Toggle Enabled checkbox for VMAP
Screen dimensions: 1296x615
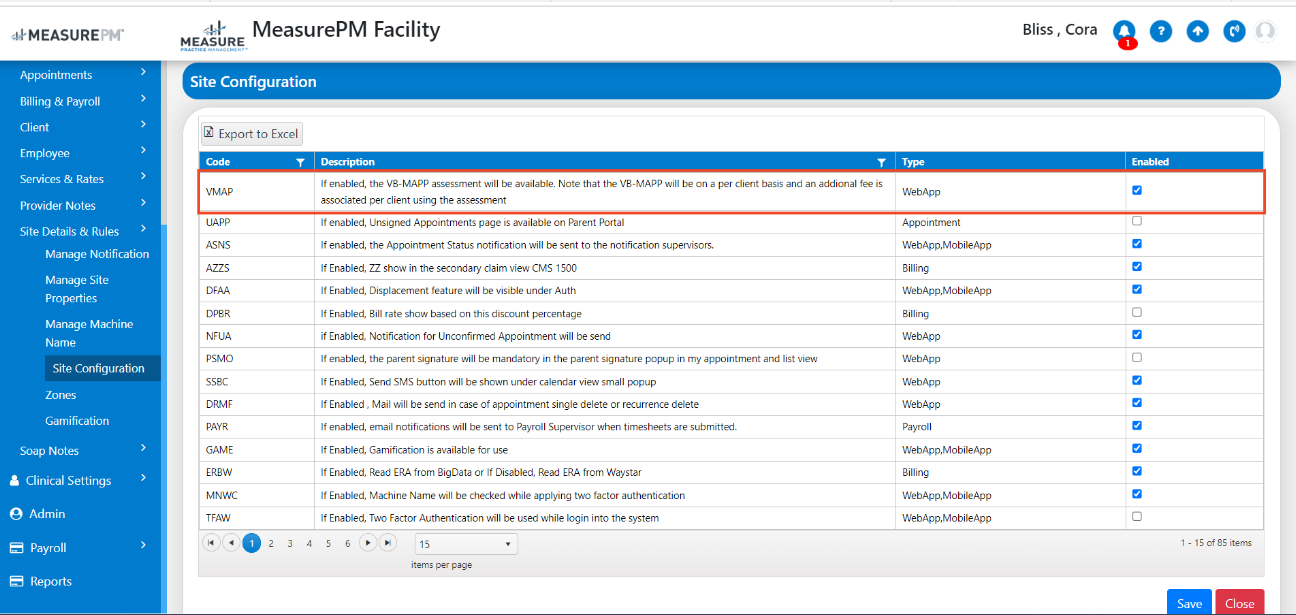click(1137, 190)
